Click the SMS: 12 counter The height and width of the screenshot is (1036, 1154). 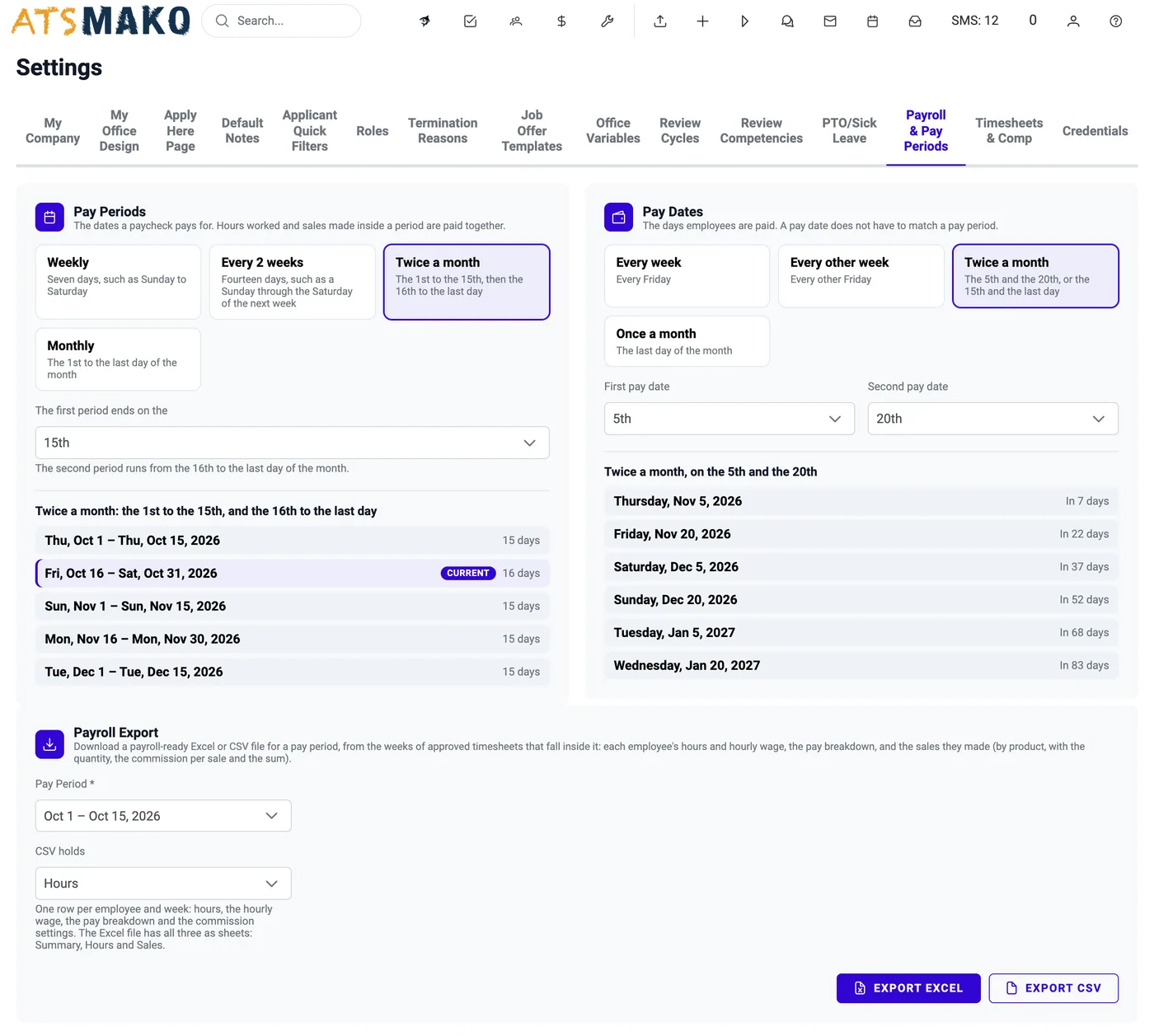click(x=974, y=21)
